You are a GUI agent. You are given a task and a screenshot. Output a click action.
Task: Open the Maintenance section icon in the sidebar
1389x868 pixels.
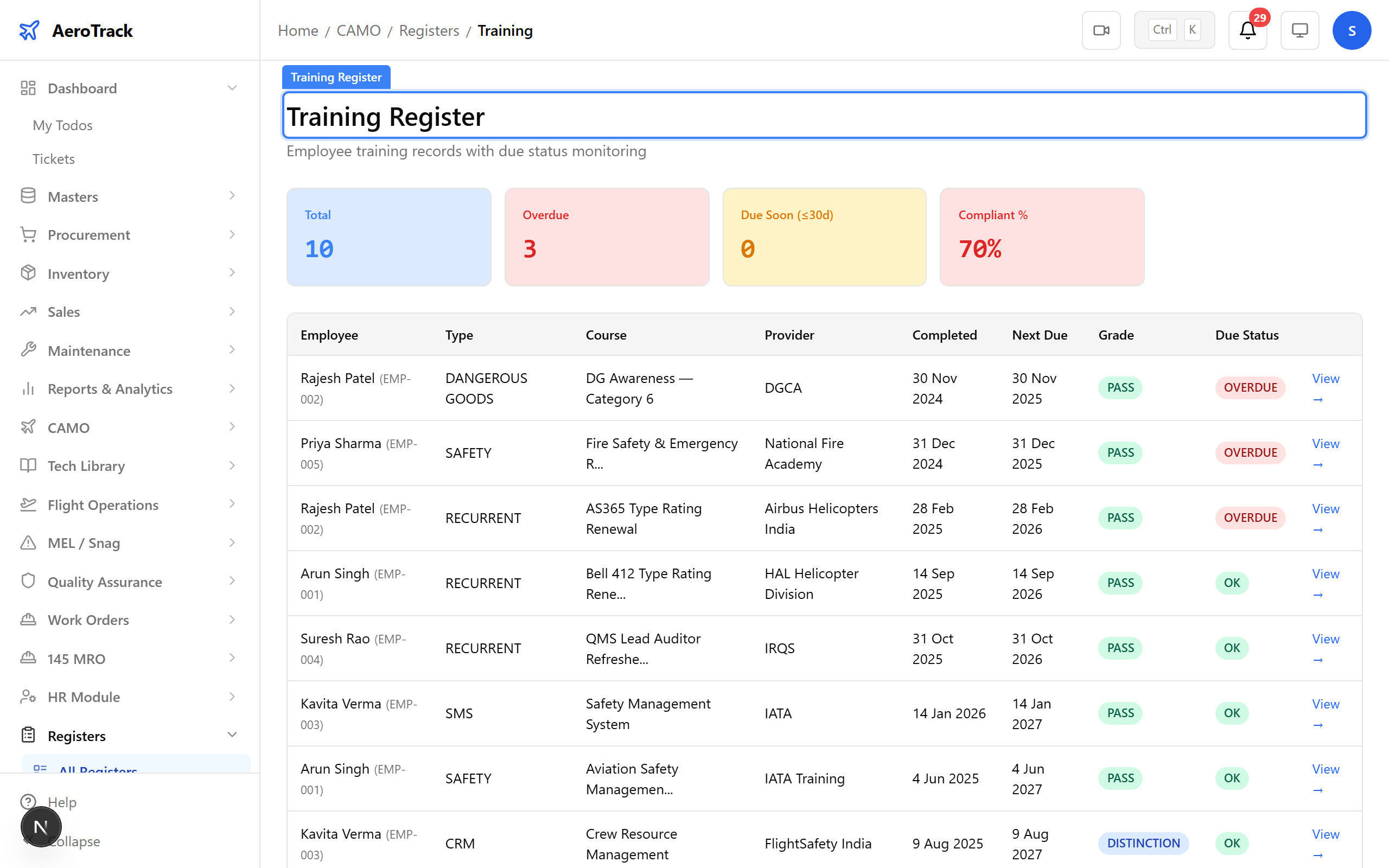(x=28, y=350)
